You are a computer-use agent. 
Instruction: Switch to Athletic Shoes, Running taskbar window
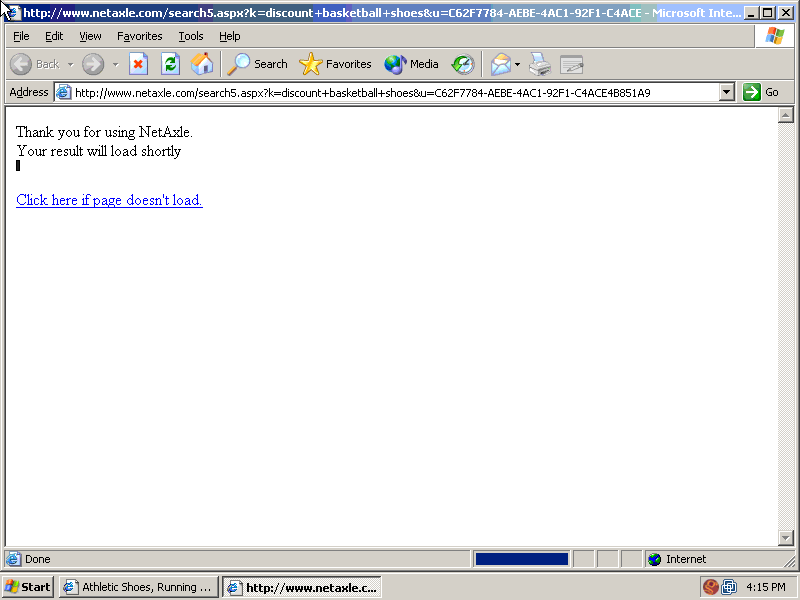(139, 587)
